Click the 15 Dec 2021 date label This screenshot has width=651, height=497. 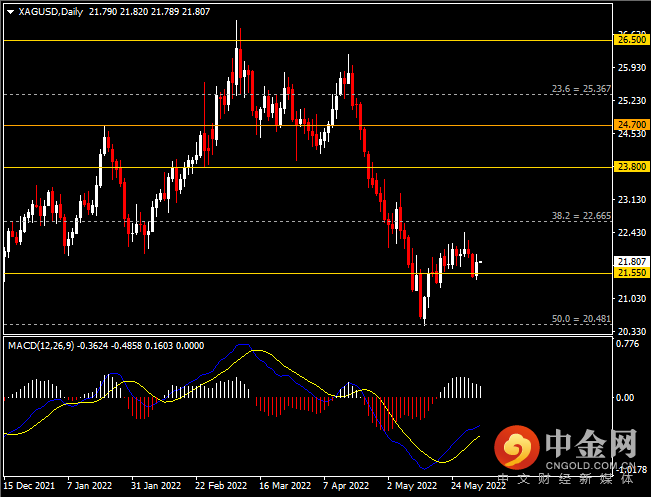point(30,486)
